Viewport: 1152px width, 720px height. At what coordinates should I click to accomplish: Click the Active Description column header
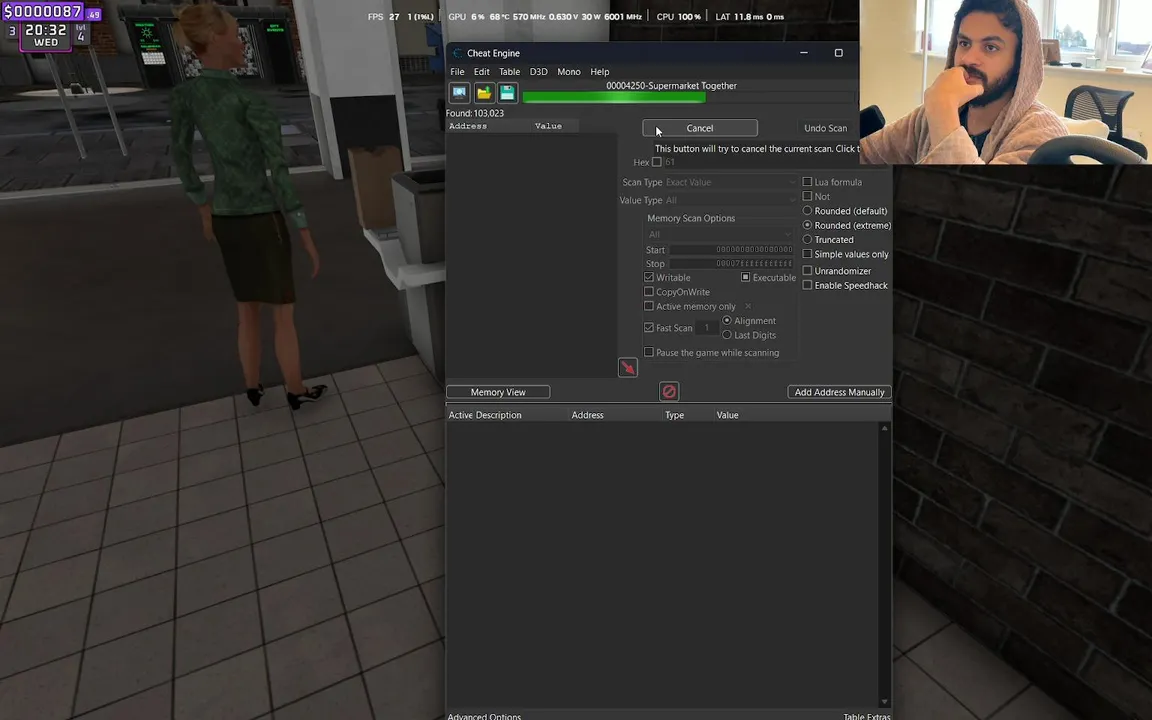(x=485, y=415)
